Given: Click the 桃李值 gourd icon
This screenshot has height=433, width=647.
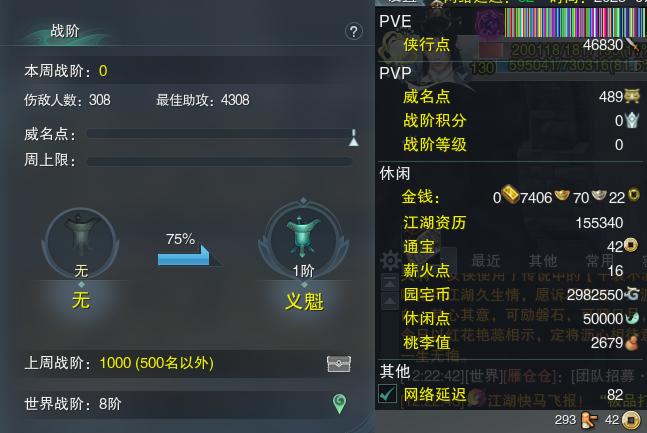Looking at the screenshot, I should tap(631, 342).
